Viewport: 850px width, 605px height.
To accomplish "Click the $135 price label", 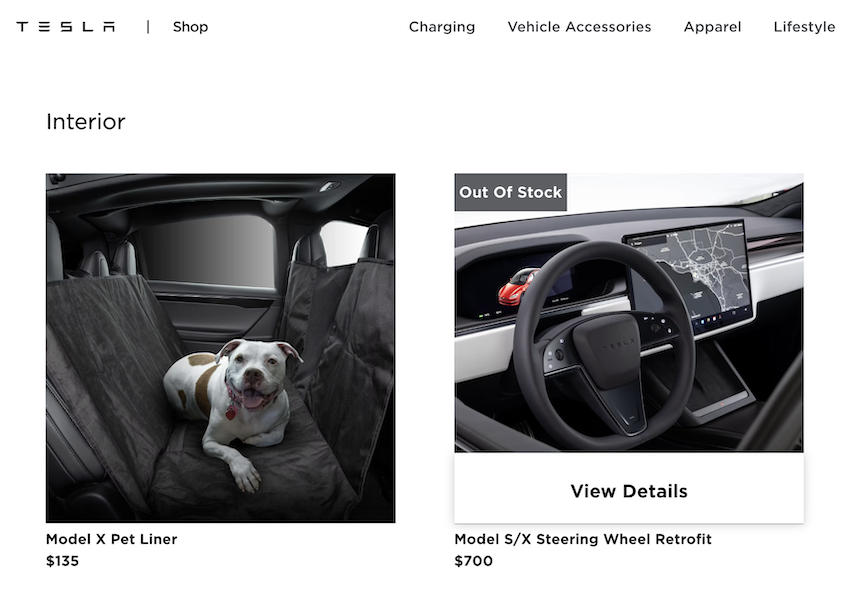I will point(62,561).
